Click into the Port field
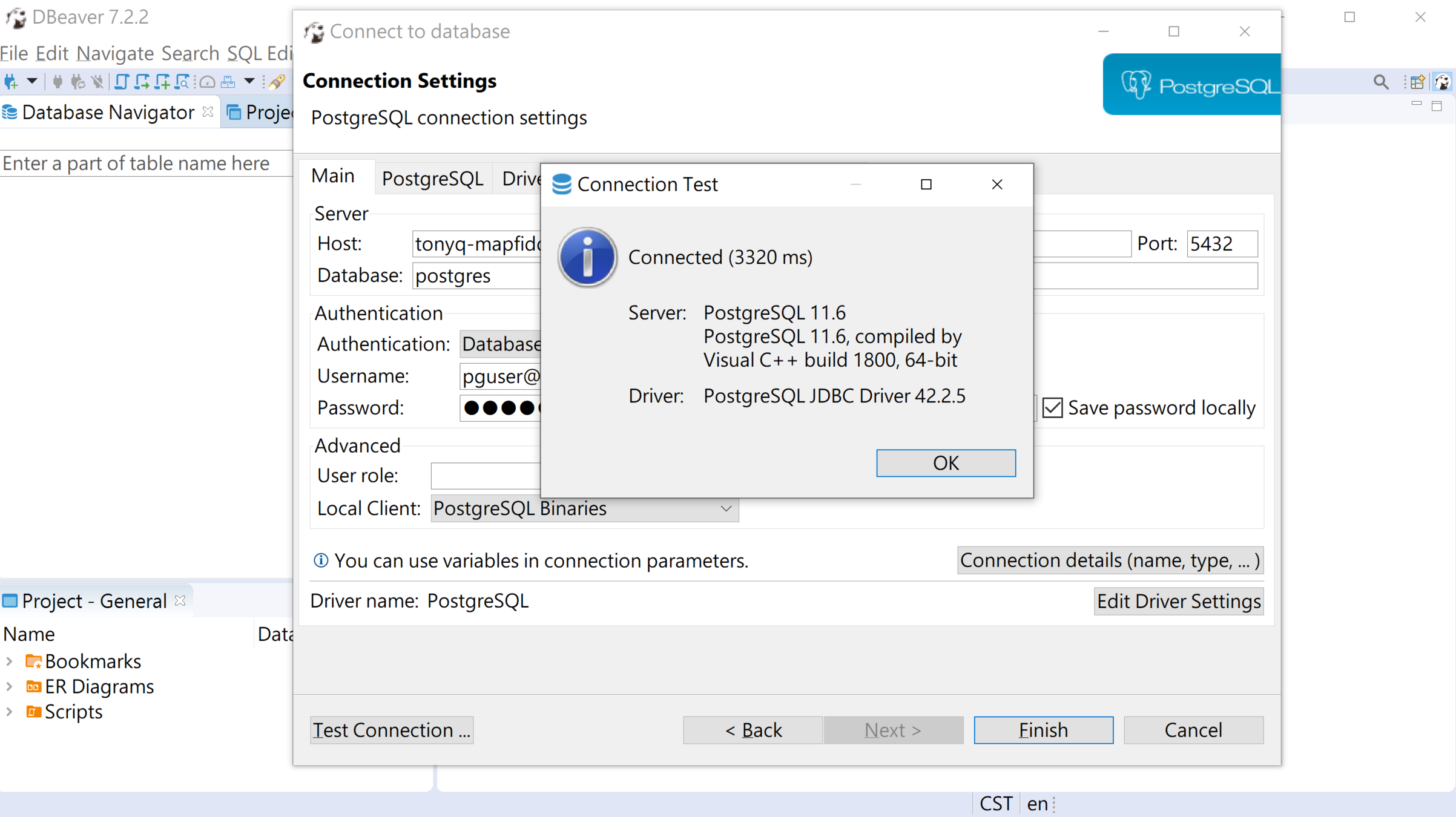1456x817 pixels. click(1221, 244)
